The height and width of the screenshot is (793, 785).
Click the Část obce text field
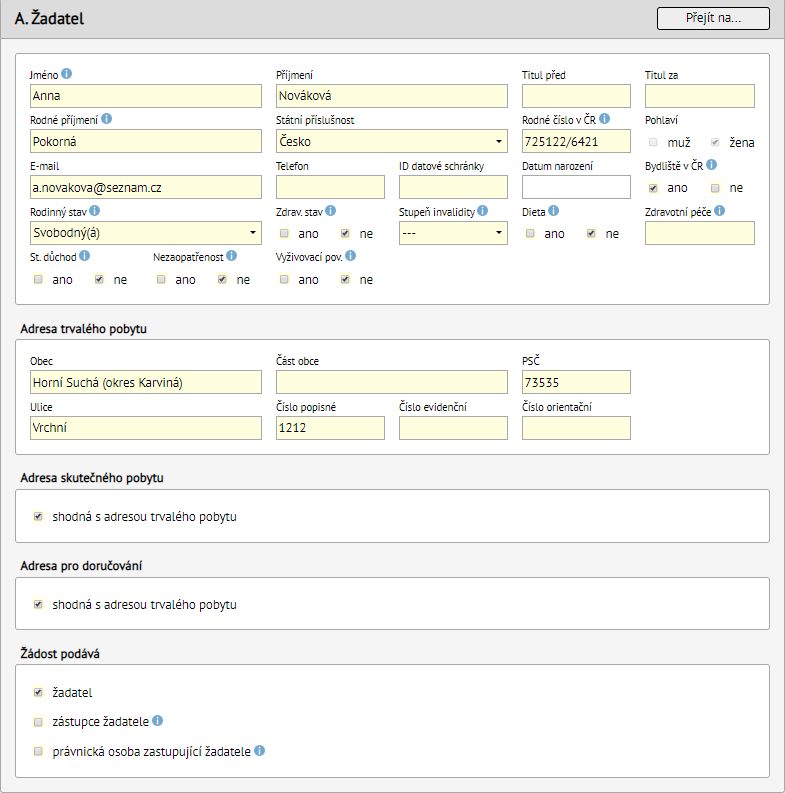click(391, 382)
